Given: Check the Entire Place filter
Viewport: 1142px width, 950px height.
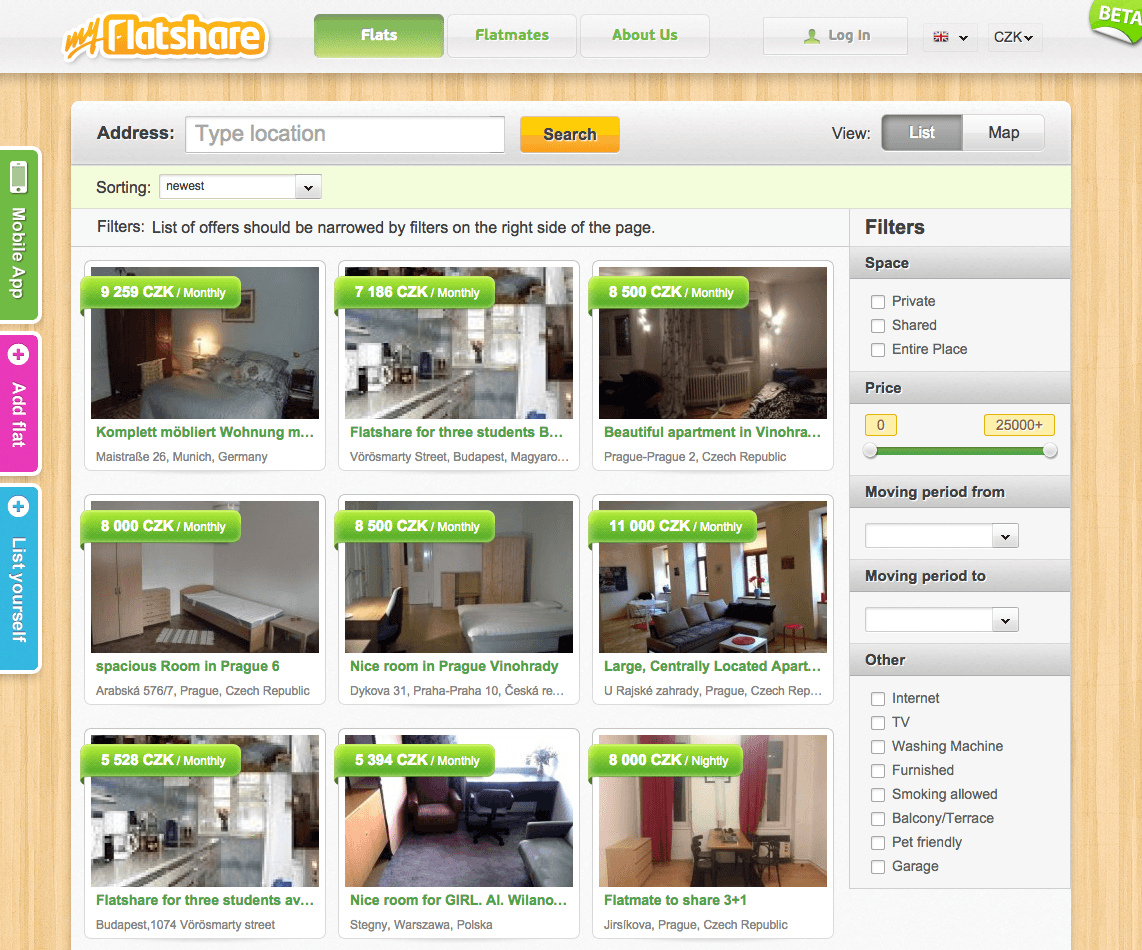Looking at the screenshot, I should (x=878, y=350).
